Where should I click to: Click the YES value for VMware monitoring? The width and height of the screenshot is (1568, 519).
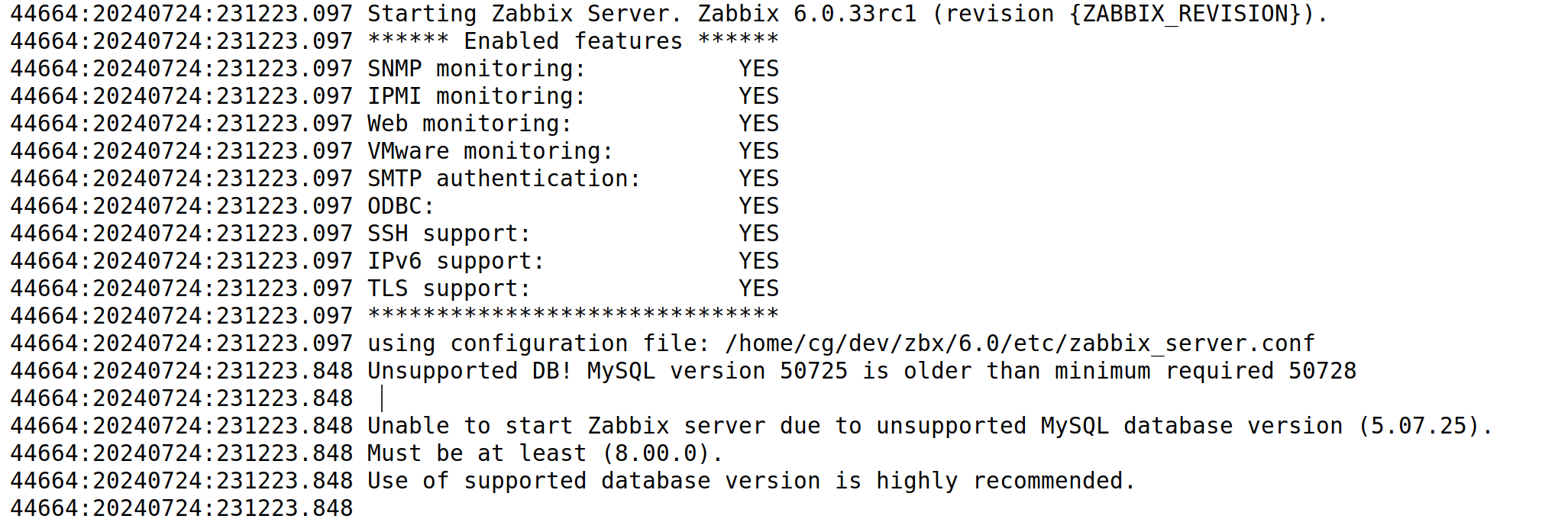(x=758, y=151)
